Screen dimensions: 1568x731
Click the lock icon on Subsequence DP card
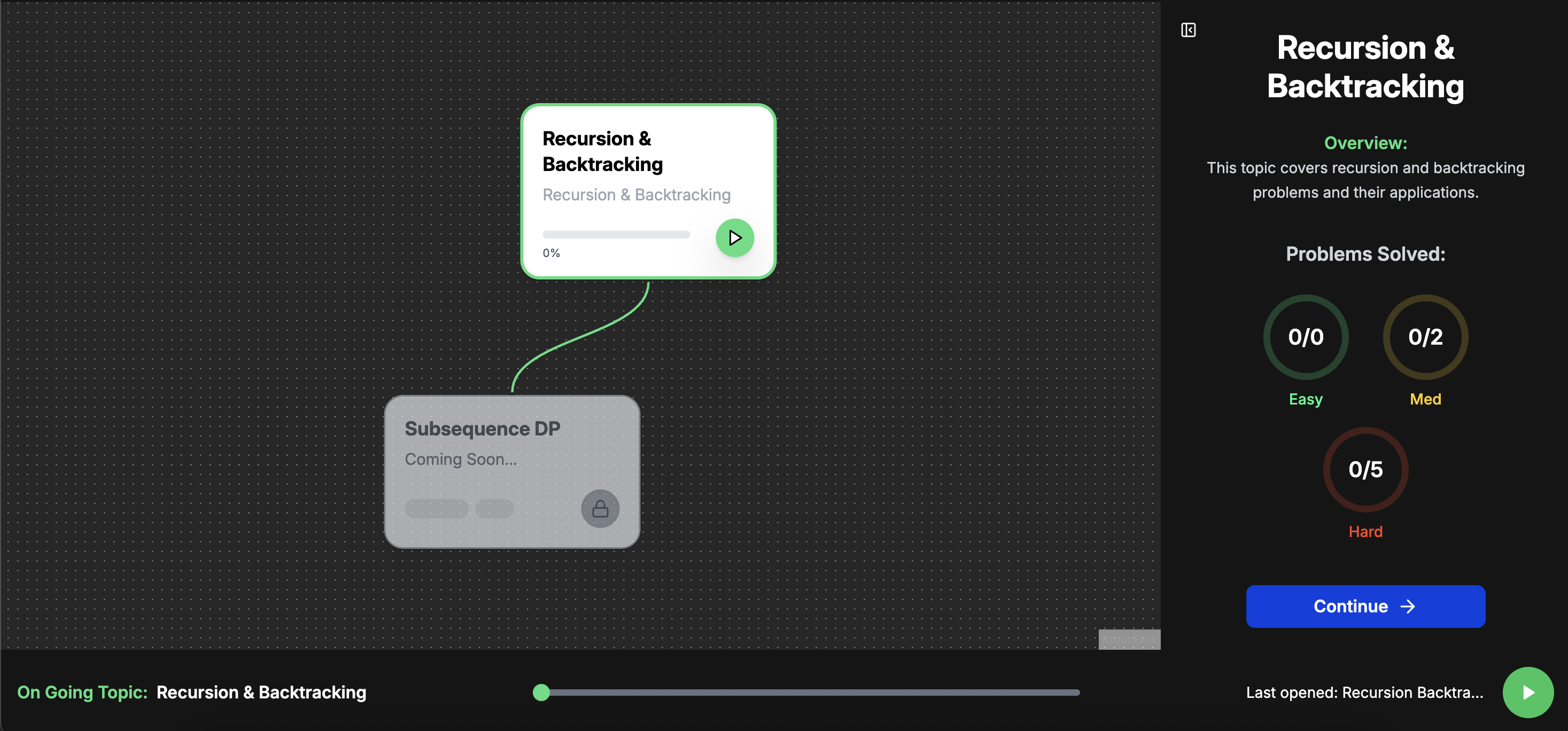(x=600, y=508)
